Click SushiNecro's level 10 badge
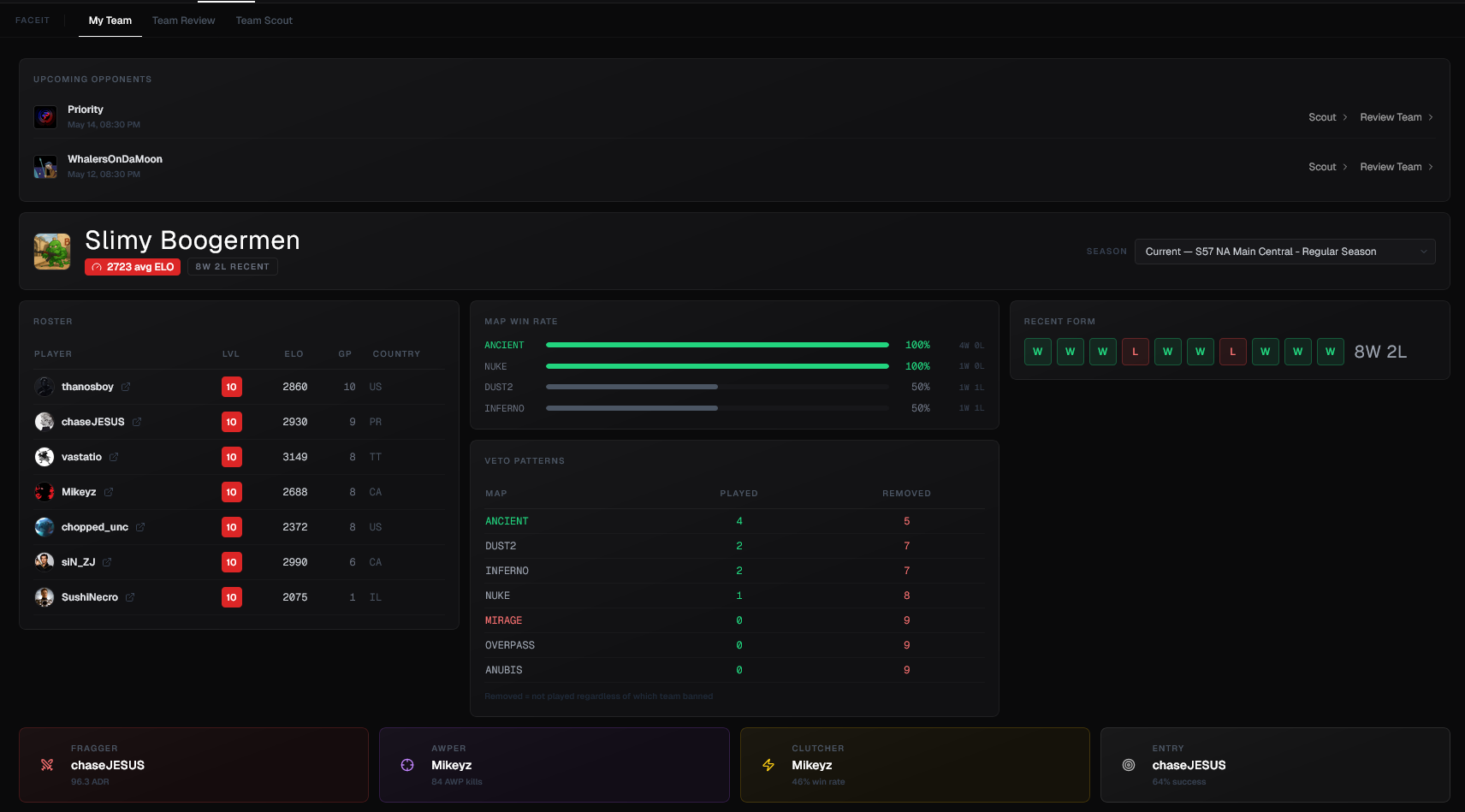Viewport: 1465px width, 812px height. (x=232, y=597)
